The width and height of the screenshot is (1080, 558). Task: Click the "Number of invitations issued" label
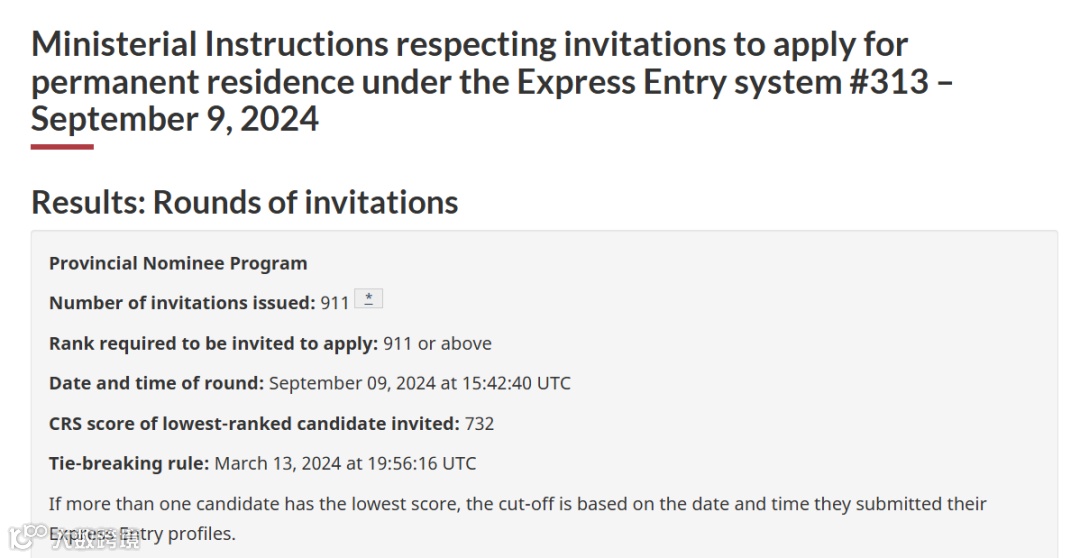coord(182,303)
